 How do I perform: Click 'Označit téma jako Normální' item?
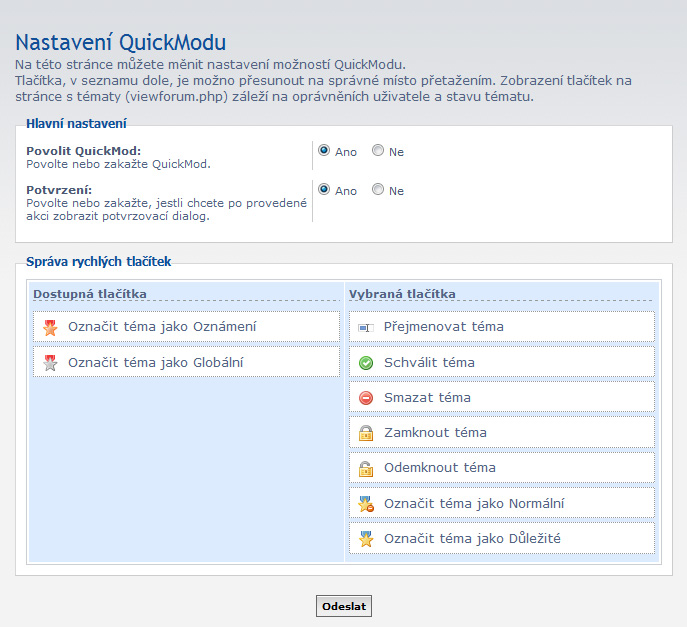[x=502, y=503]
